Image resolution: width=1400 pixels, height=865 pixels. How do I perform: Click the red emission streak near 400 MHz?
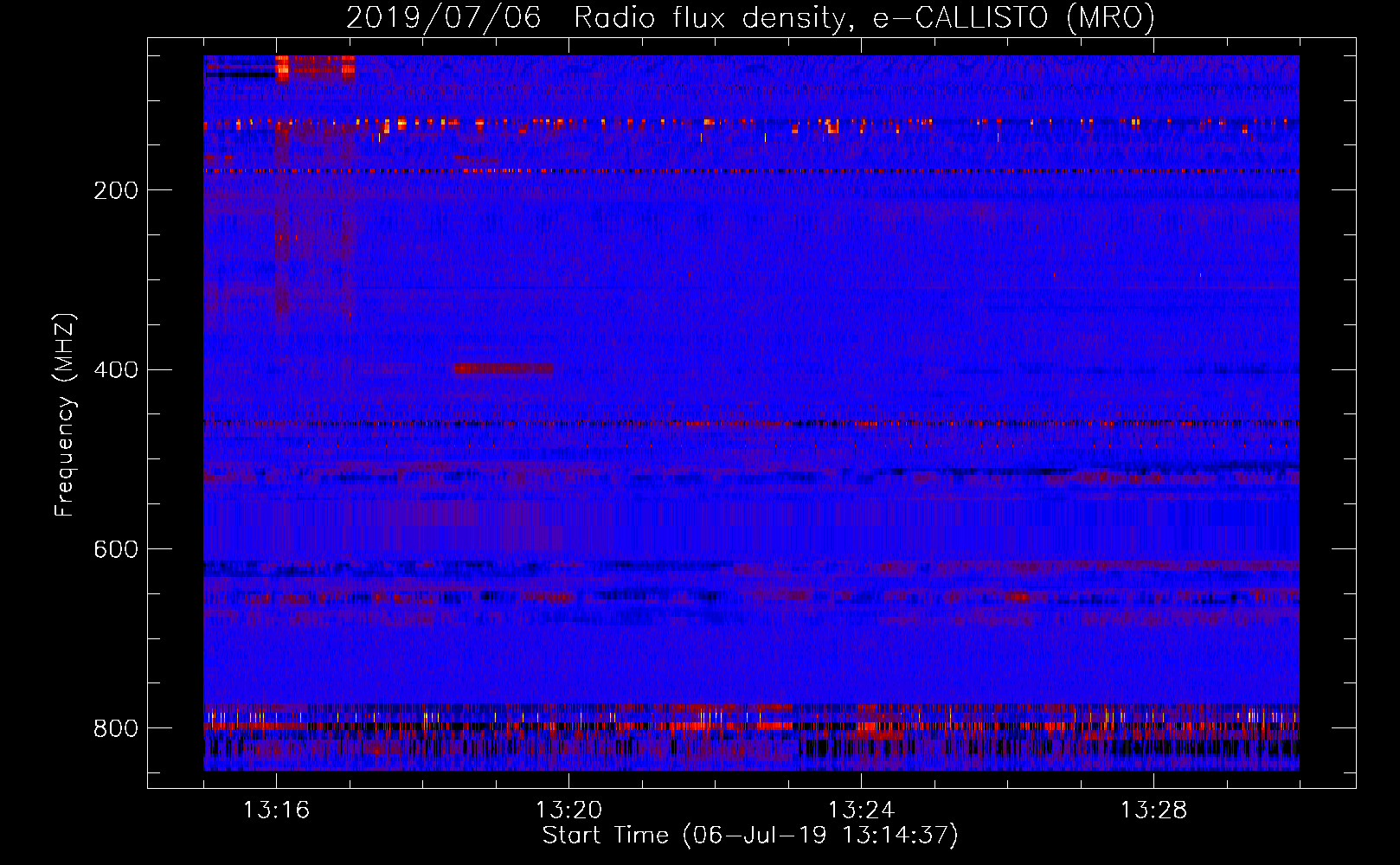(x=504, y=368)
